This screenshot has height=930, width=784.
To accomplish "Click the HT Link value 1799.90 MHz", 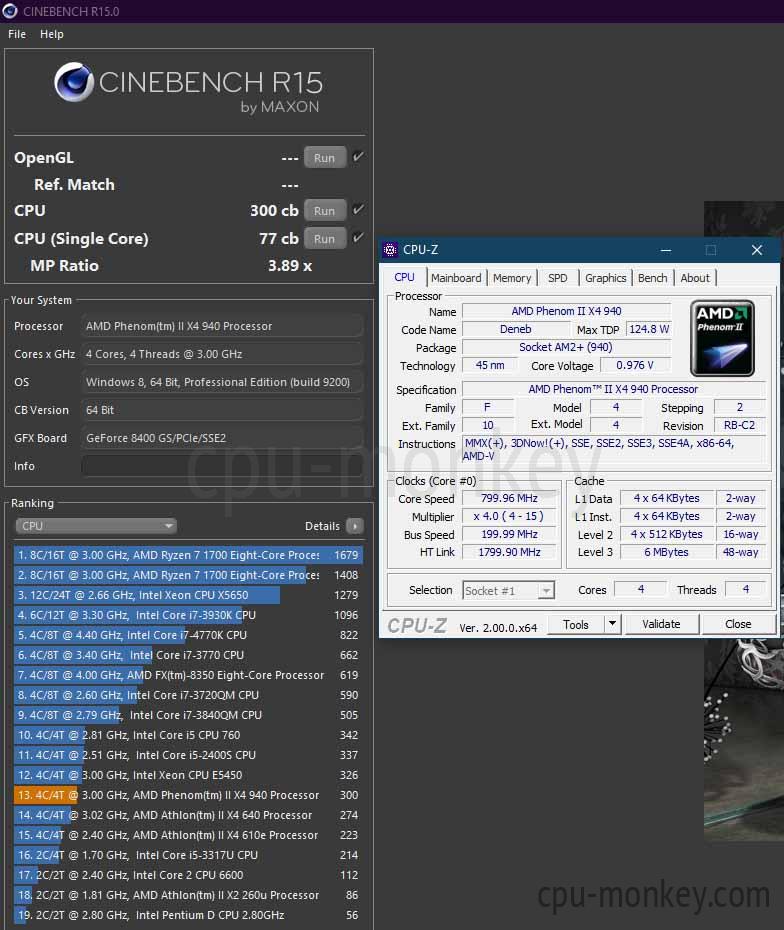I will tap(509, 552).
